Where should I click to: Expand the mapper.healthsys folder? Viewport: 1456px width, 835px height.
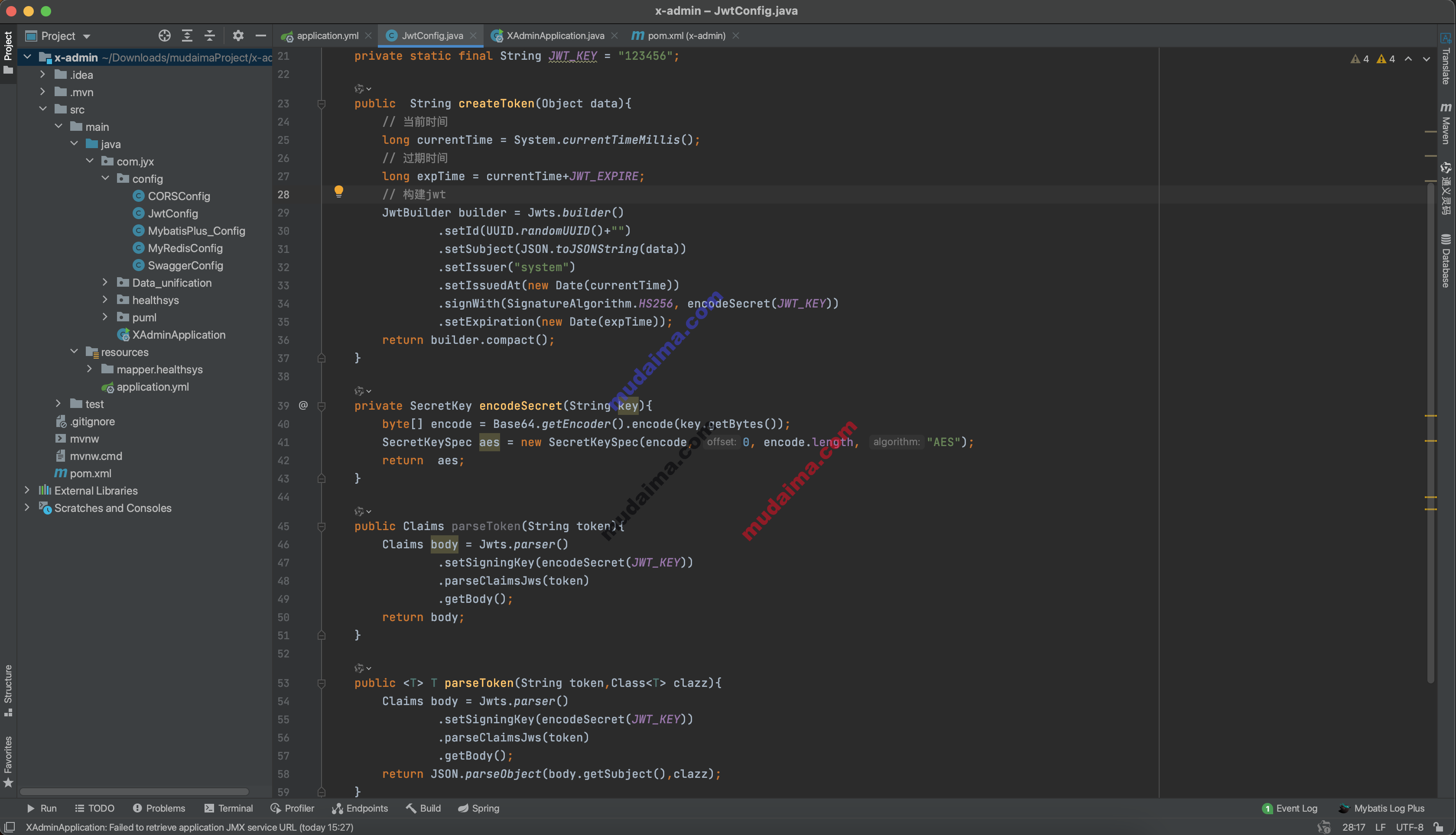pos(90,369)
